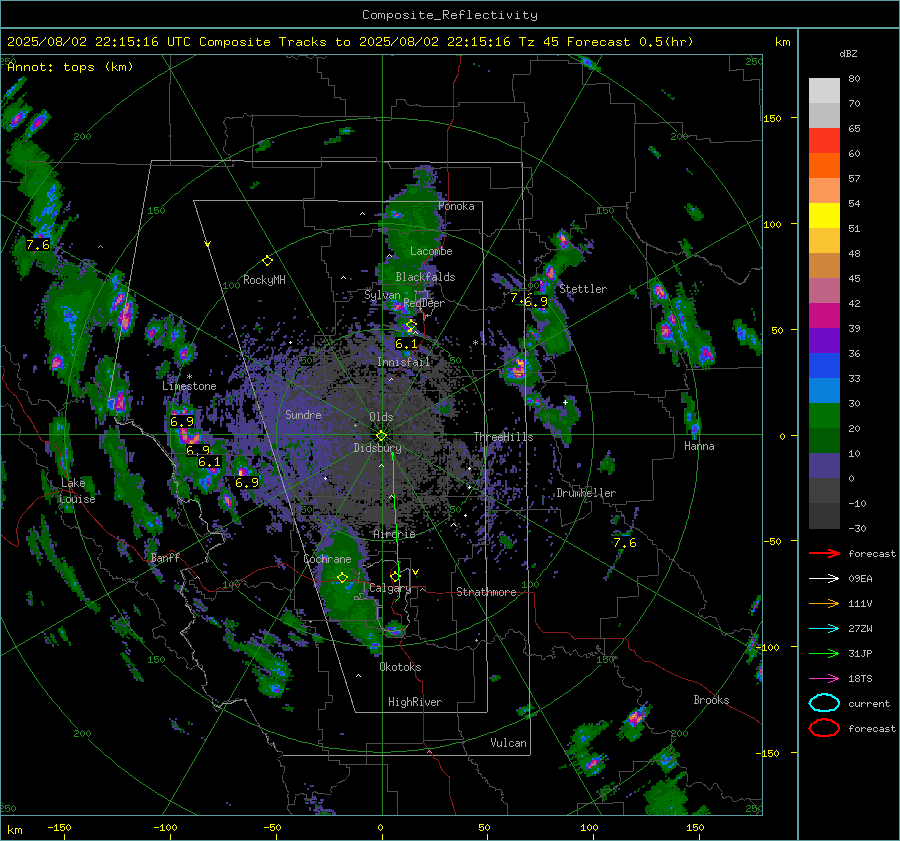Viewport: 900px width, 841px height.
Task: Click the Ponoka city label
Action: 456,206
